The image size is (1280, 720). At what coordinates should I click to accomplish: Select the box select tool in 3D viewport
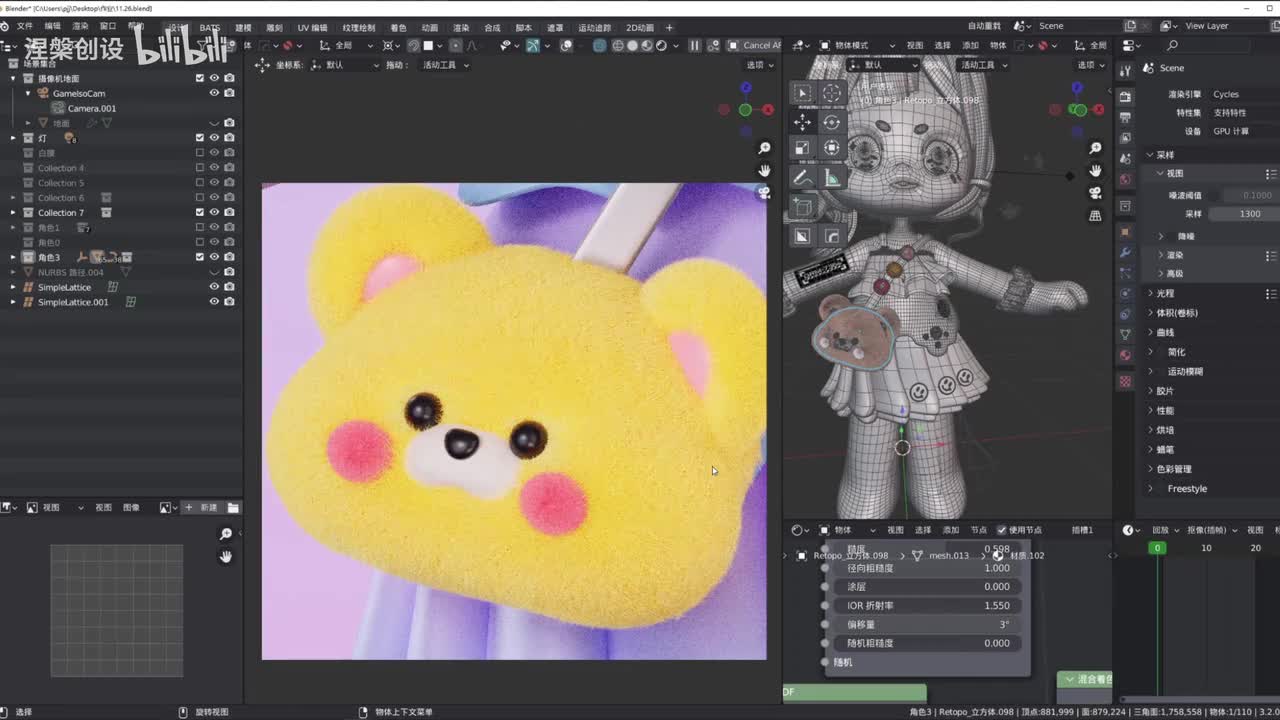[802, 93]
